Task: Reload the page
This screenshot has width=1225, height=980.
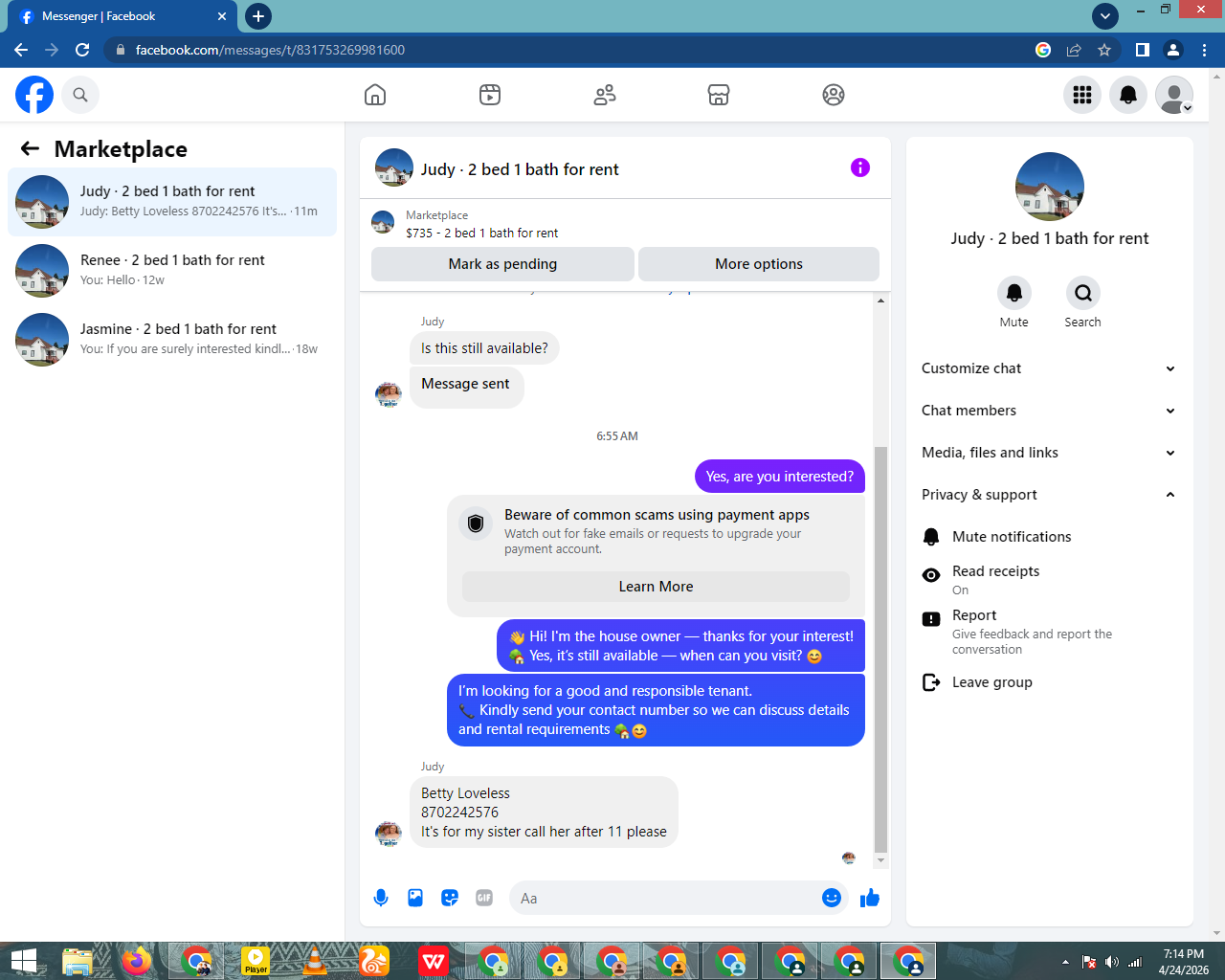Action: (x=82, y=50)
